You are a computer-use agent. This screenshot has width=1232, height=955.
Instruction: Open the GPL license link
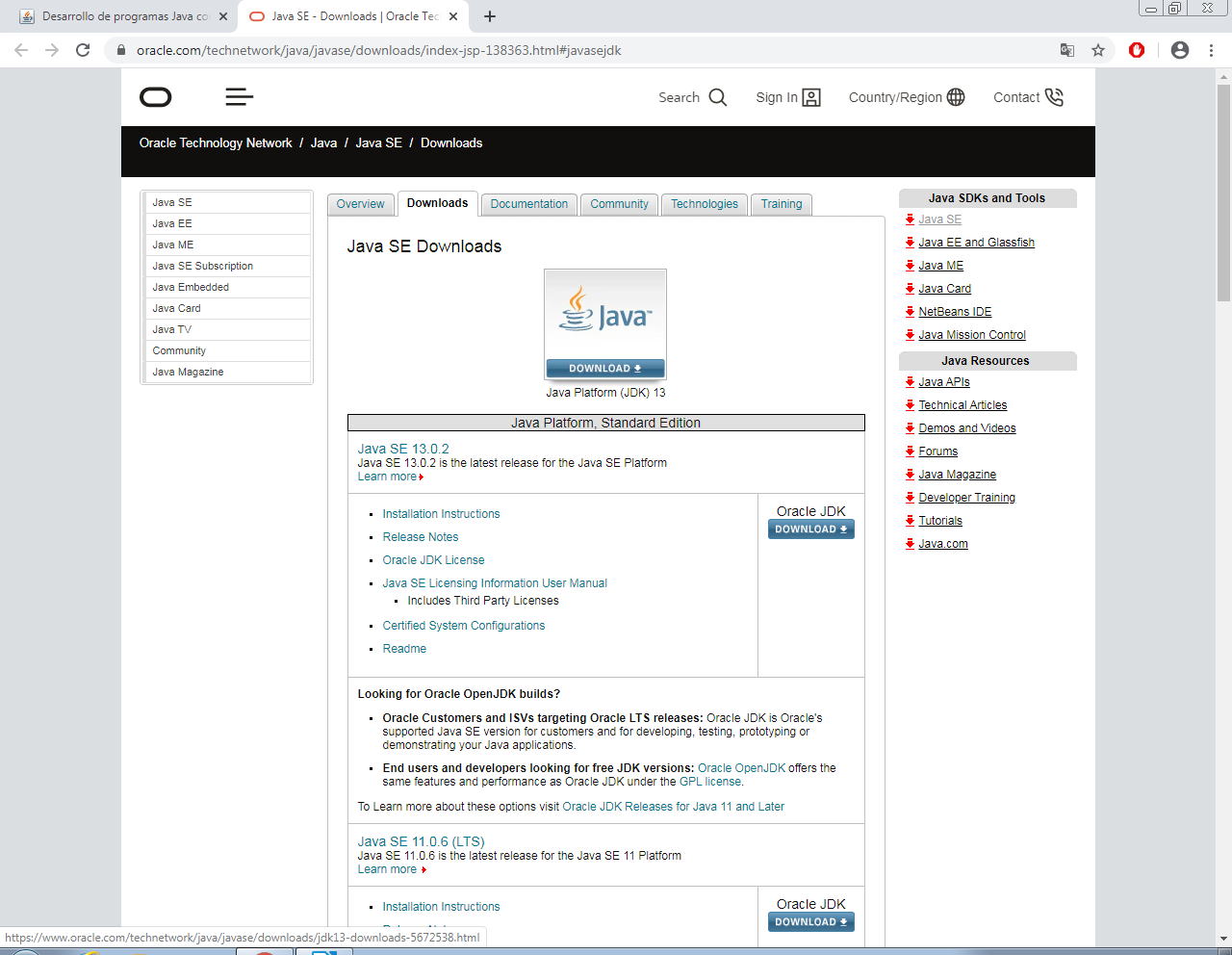tap(710, 782)
